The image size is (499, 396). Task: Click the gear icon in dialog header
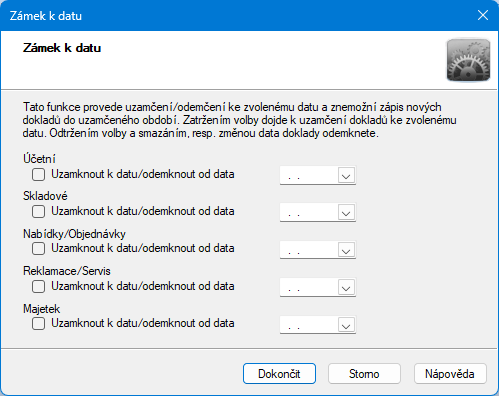[x=468, y=60]
